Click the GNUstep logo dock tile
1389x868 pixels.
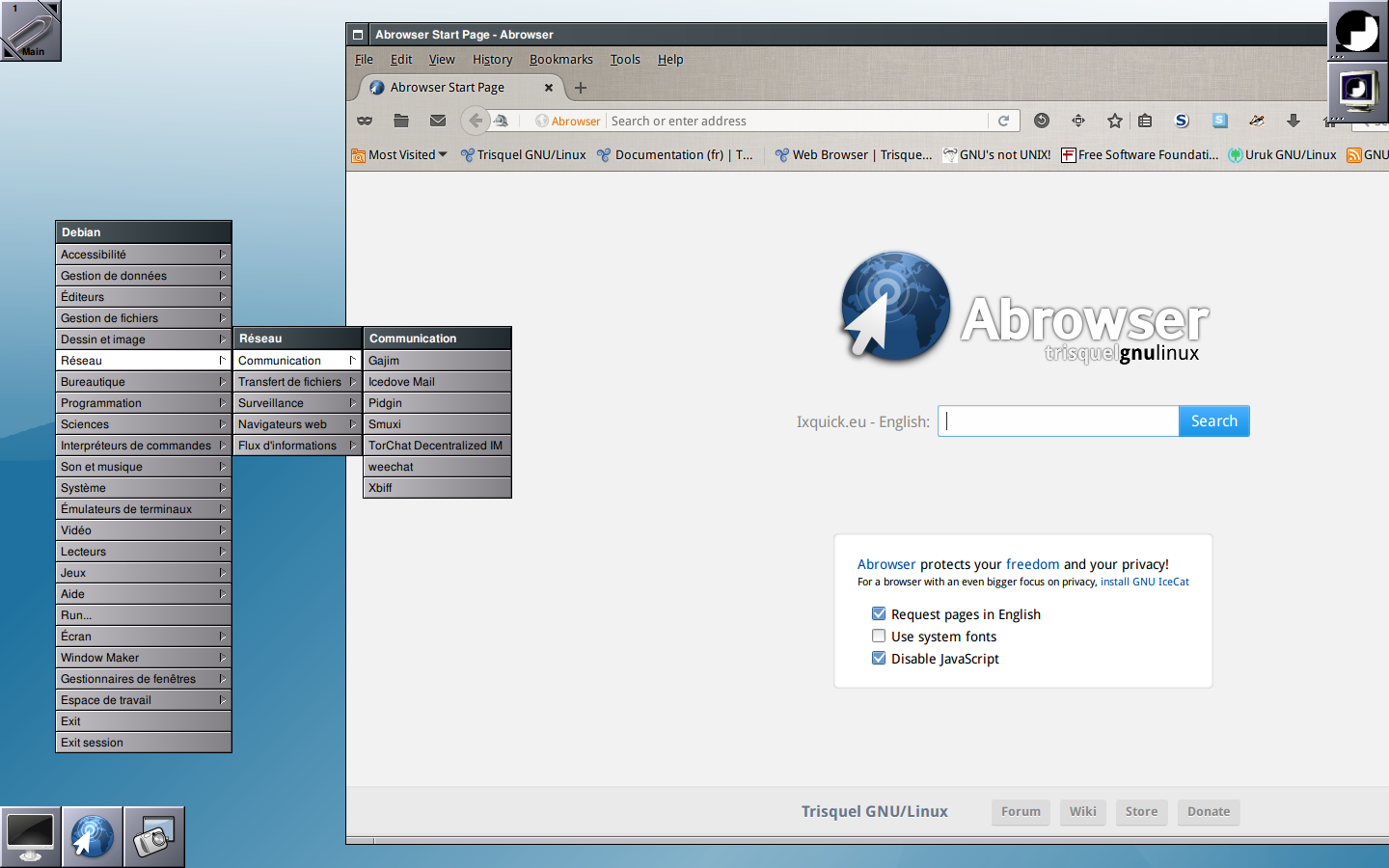(x=1358, y=31)
